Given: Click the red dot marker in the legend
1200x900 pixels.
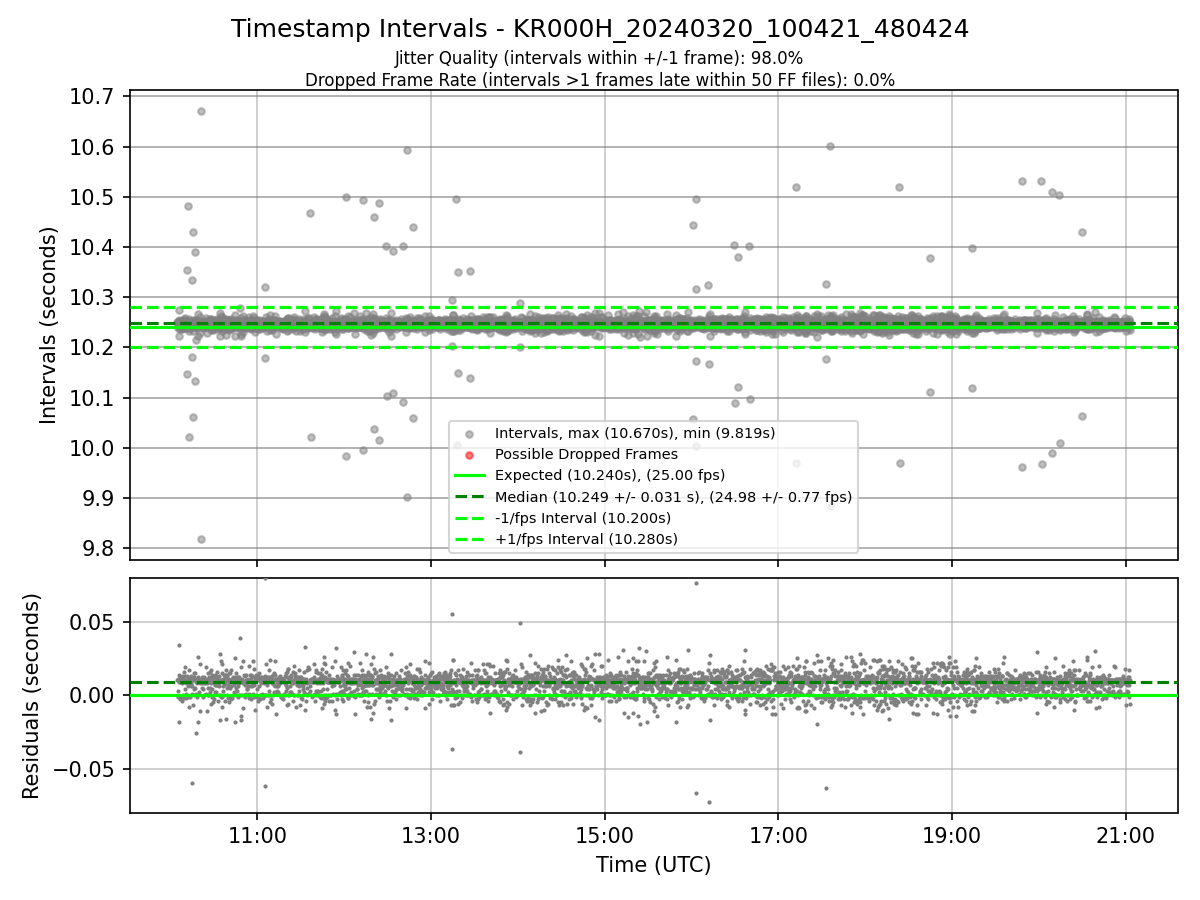Looking at the screenshot, I should pyautogui.click(x=469, y=455).
